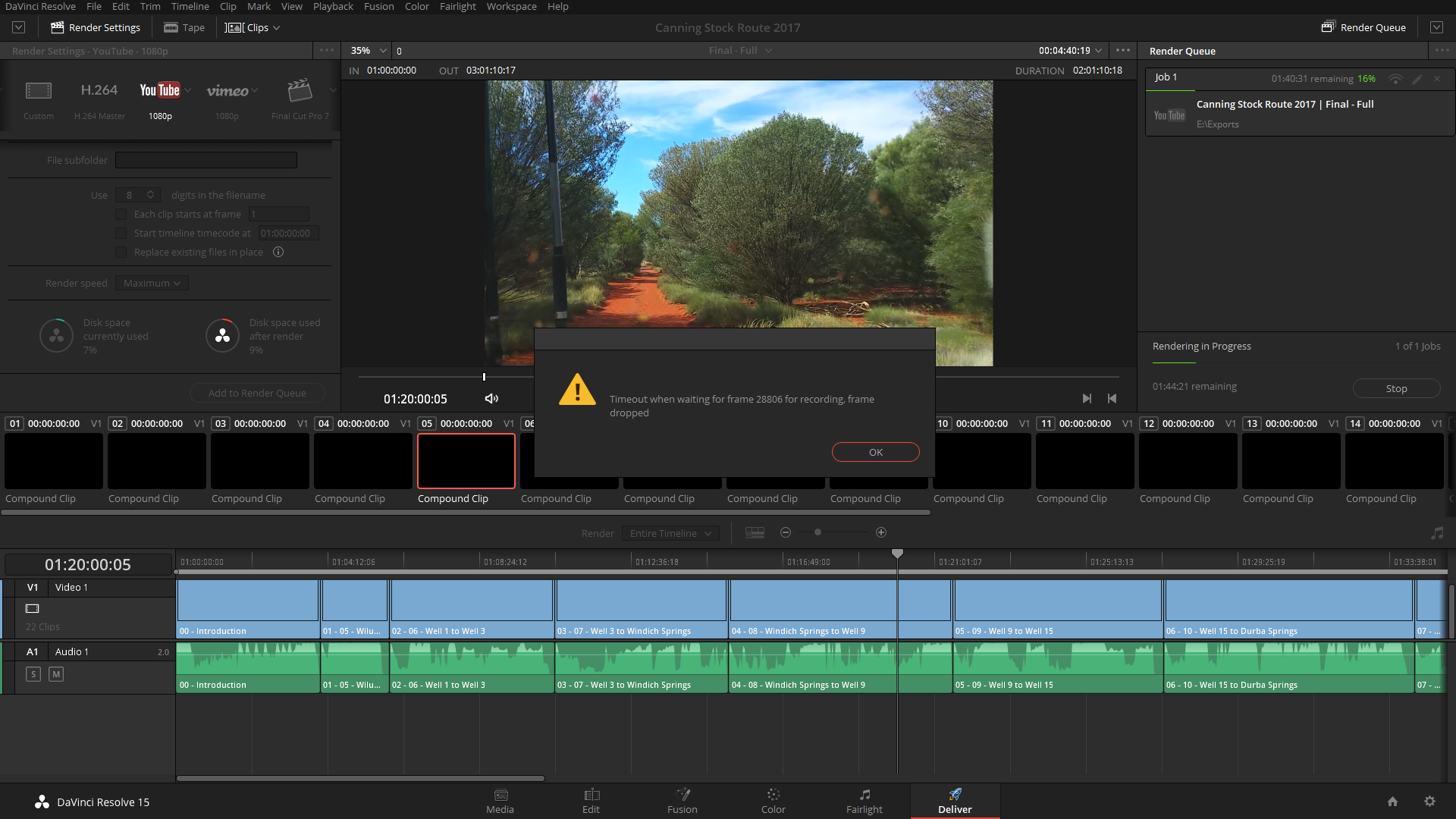The height and width of the screenshot is (819, 1456).
Task: Click the timeline view options icon
Action: point(755,533)
